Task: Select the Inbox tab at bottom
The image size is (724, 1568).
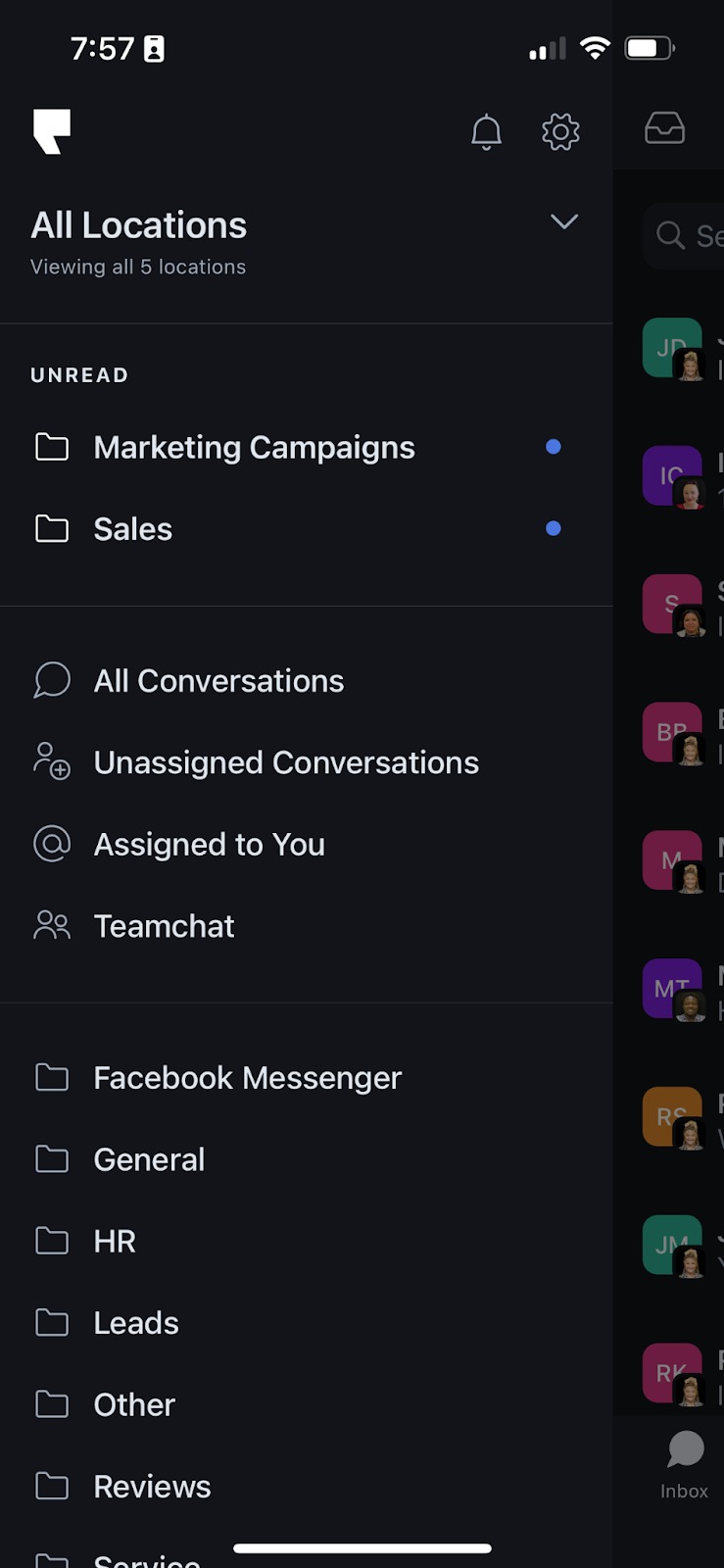Action: 684,1465
